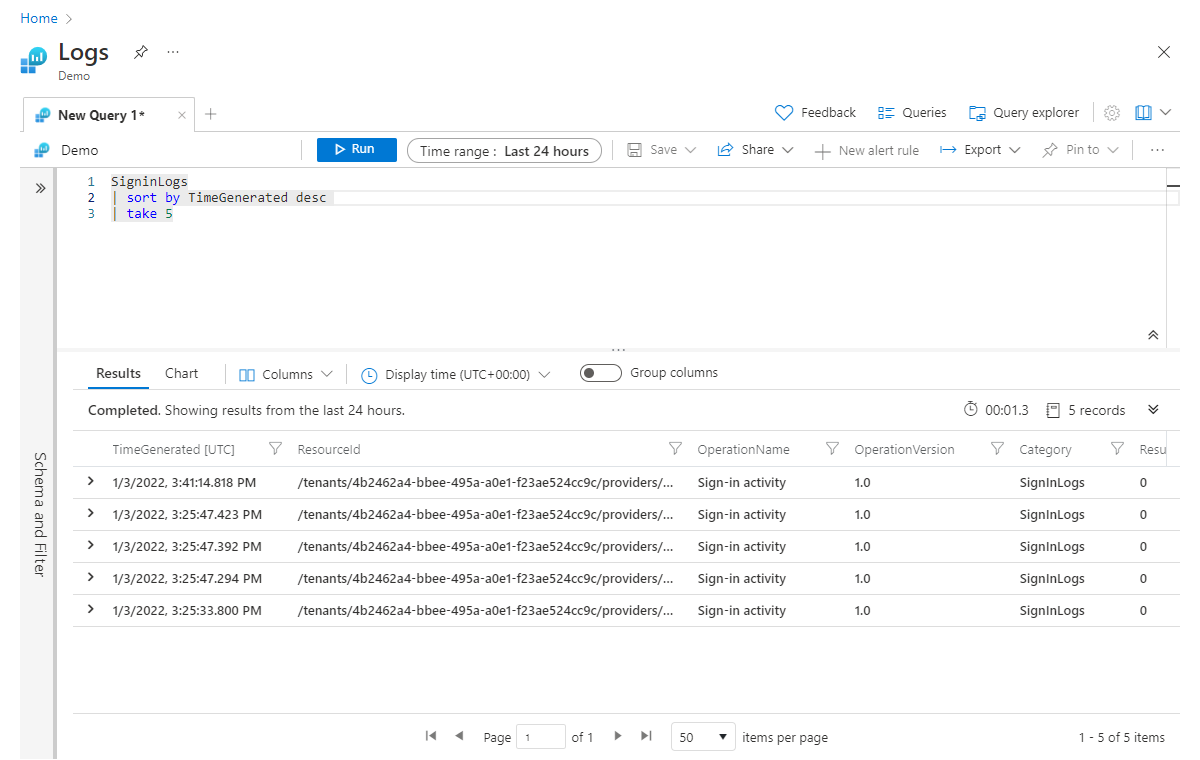
Task: Filter the Category column
Action: click(x=1117, y=449)
